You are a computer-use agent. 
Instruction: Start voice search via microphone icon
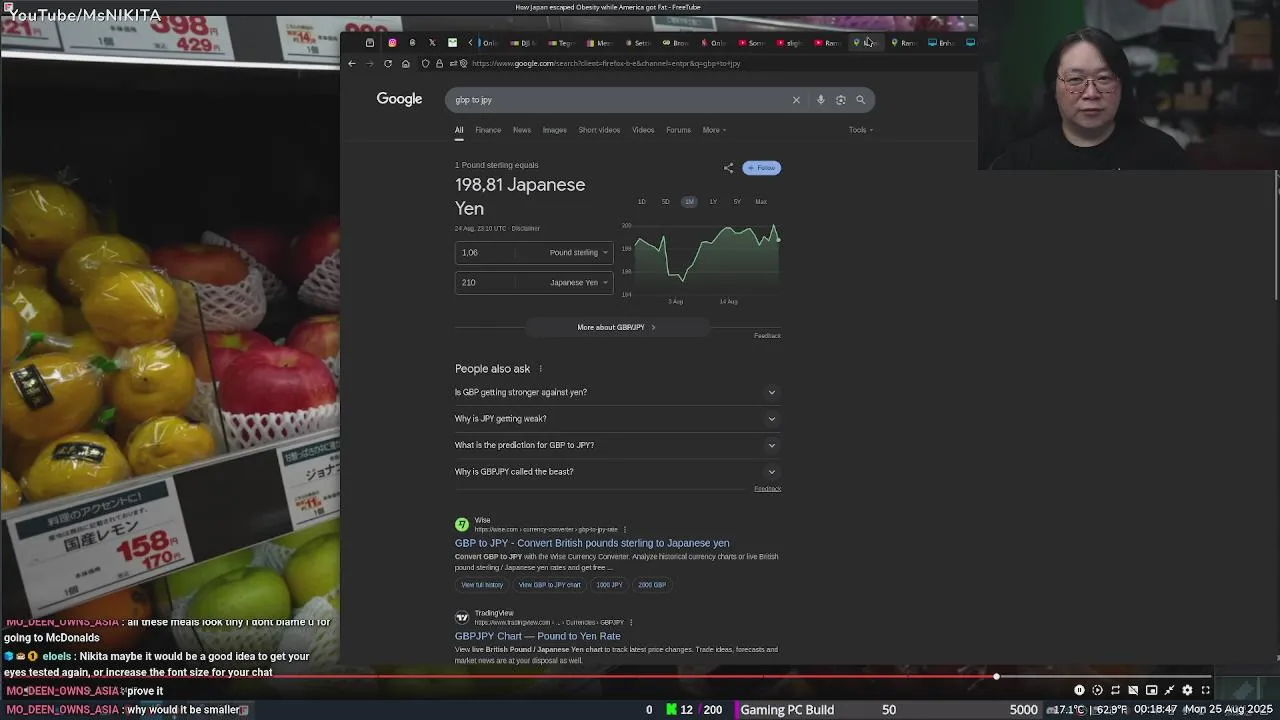tap(821, 100)
